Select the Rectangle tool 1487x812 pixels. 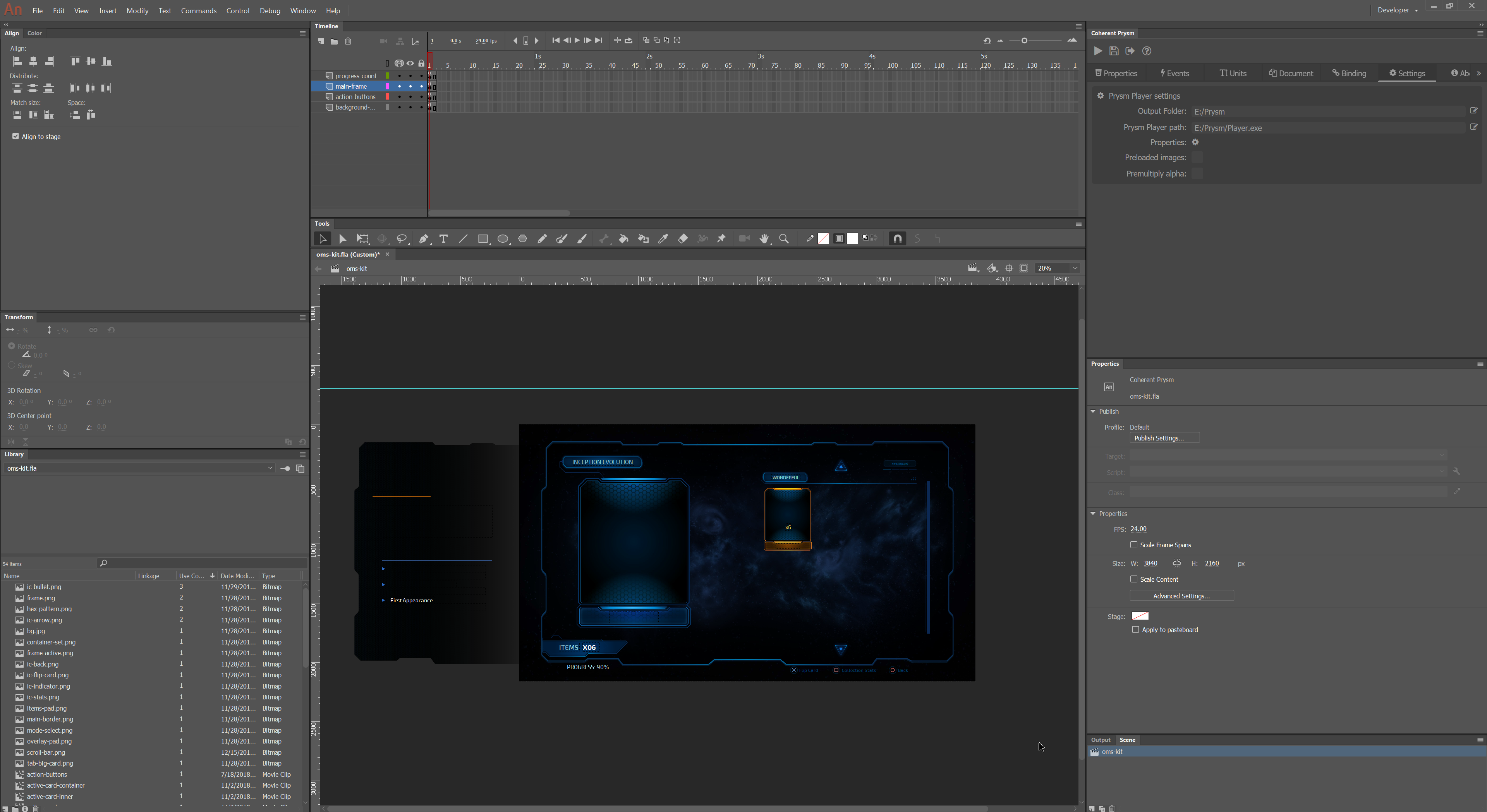pyautogui.click(x=483, y=238)
